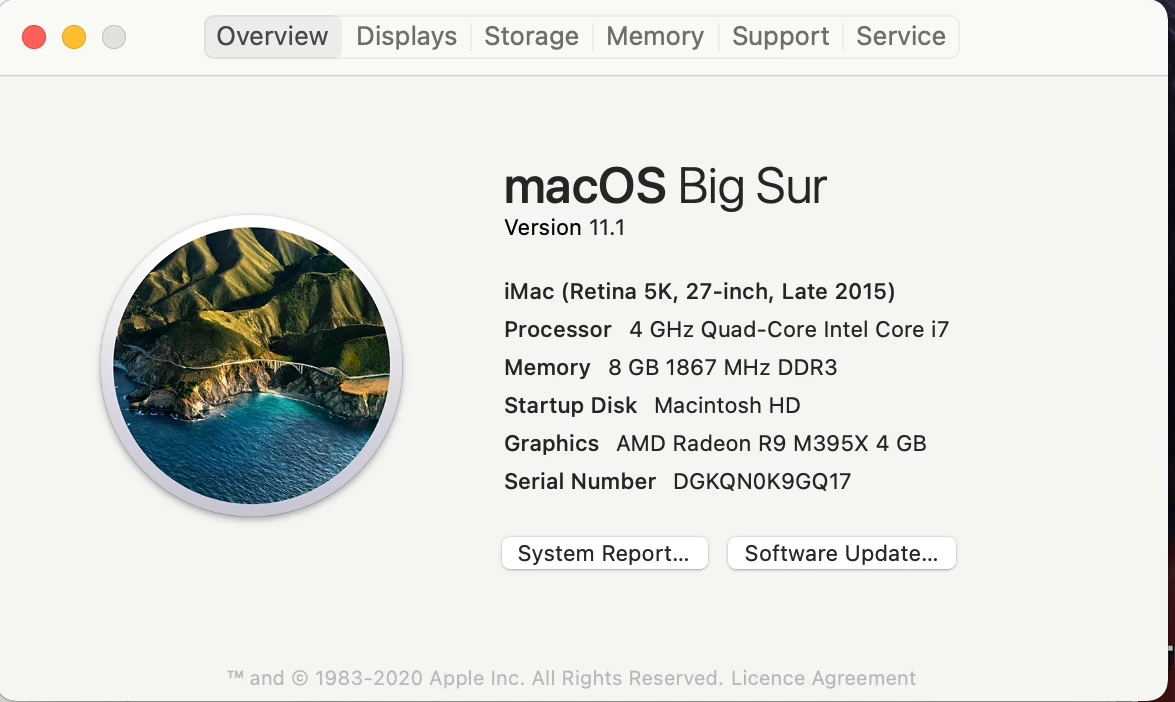Click the Macintosh HD startup disk value
The height and width of the screenshot is (702, 1175).
[727, 405]
